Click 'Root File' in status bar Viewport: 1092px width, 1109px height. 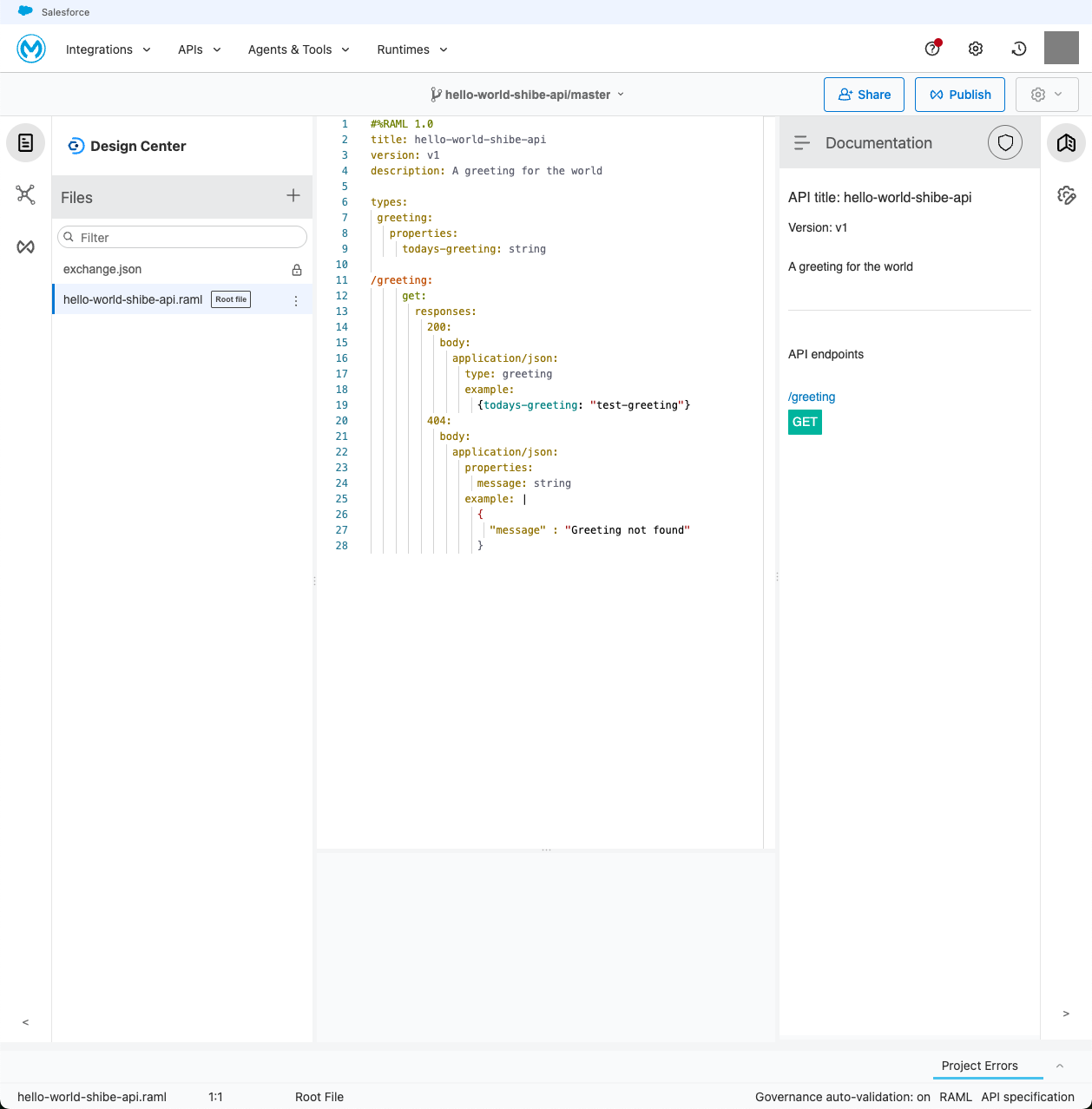pyautogui.click(x=319, y=1097)
